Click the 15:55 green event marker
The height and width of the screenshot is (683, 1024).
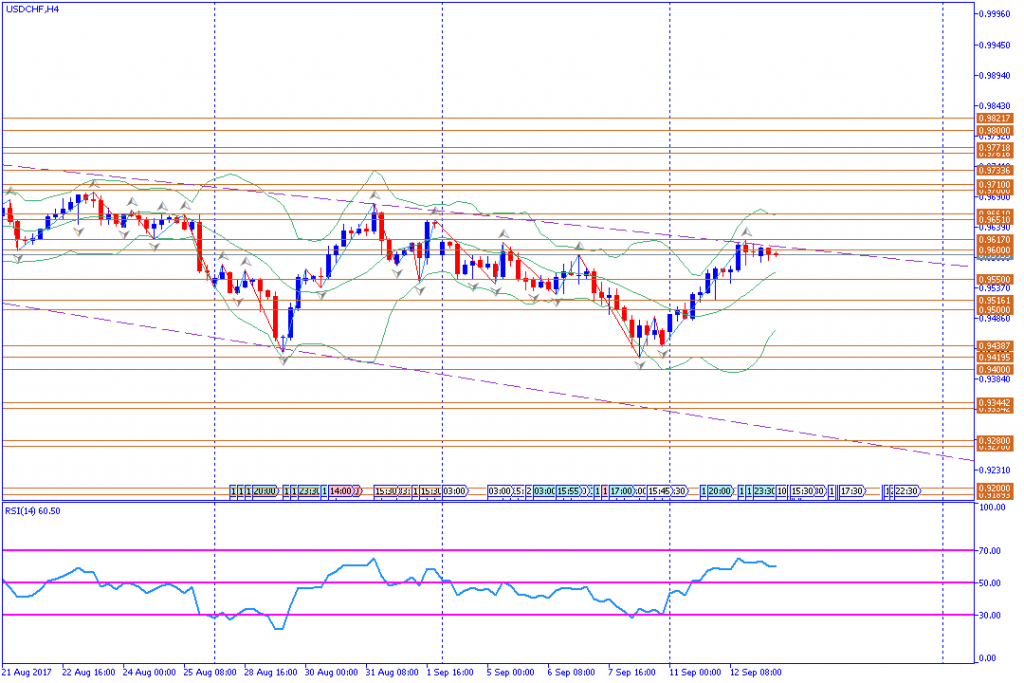[x=569, y=491]
